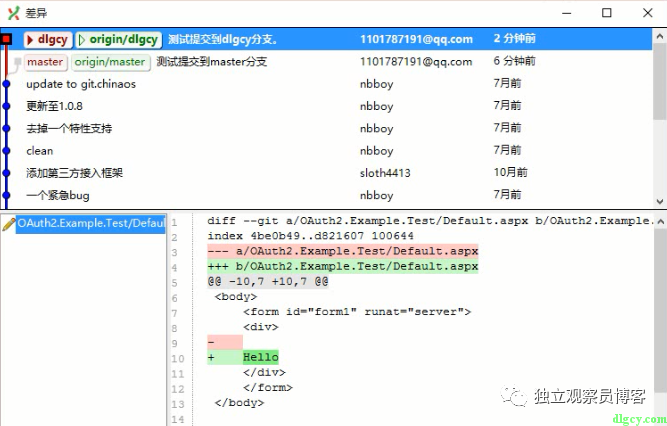Select the dlgcy branch label
This screenshot has width=667, height=426.
point(48,40)
